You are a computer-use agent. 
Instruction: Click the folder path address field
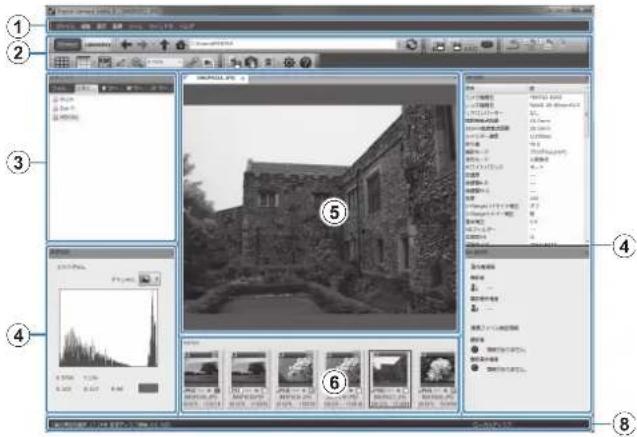pos(293,44)
